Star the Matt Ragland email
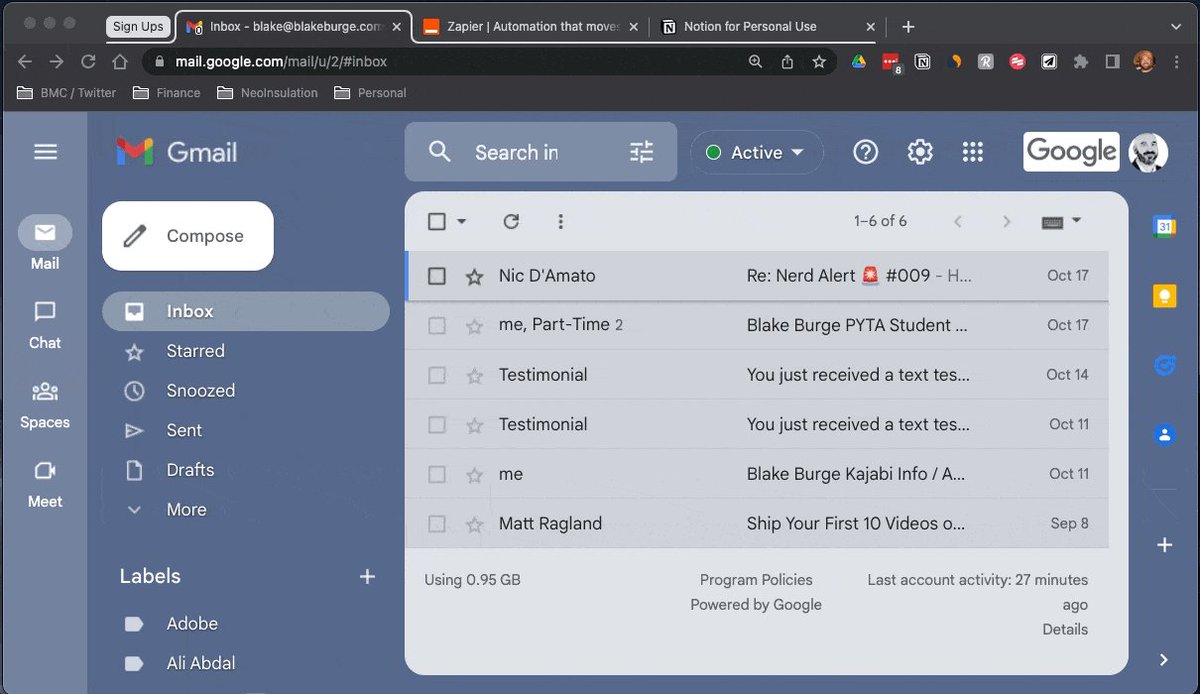The image size is (1200, 694). tap(475, 523)
